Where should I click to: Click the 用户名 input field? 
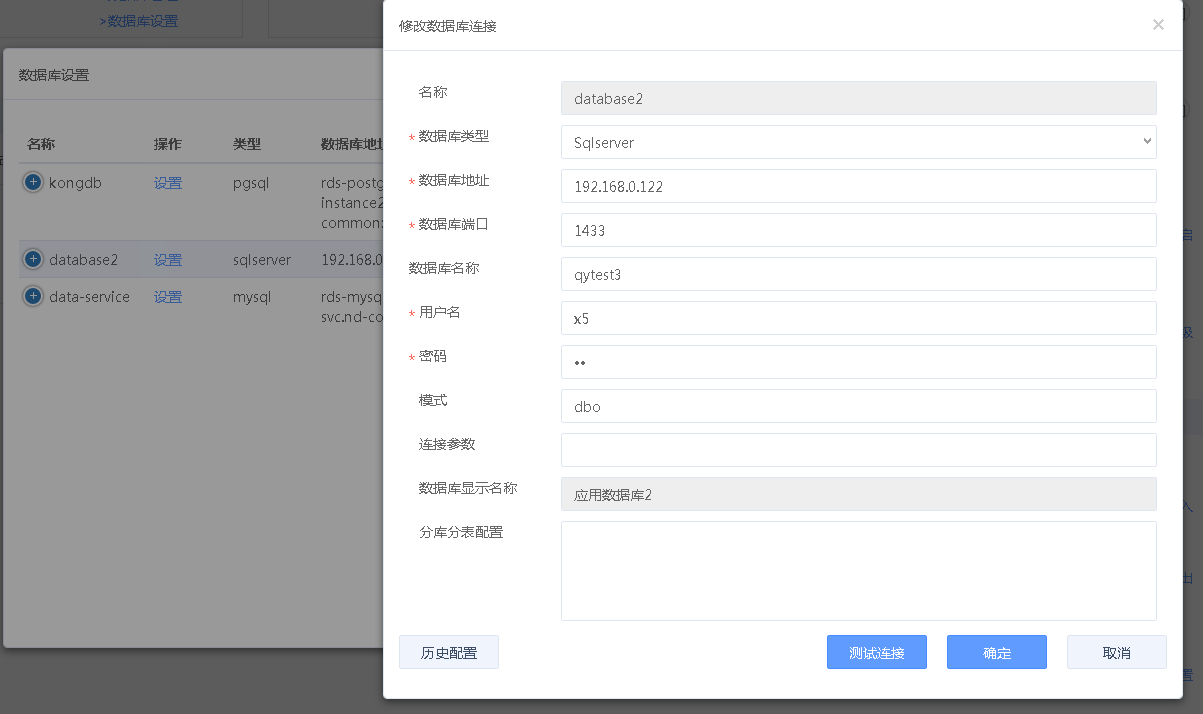(x=858, y=318)
